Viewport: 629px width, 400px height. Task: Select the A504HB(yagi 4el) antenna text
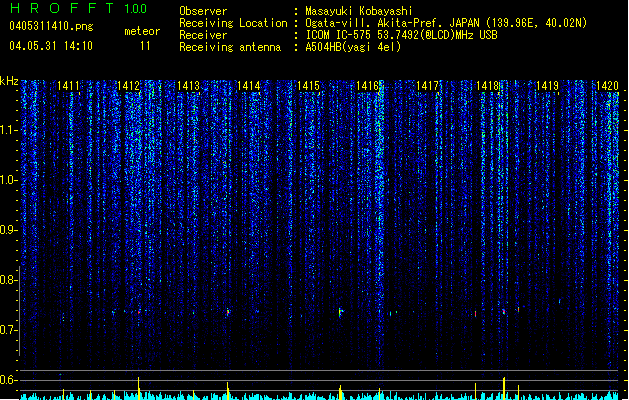[353, 47]
